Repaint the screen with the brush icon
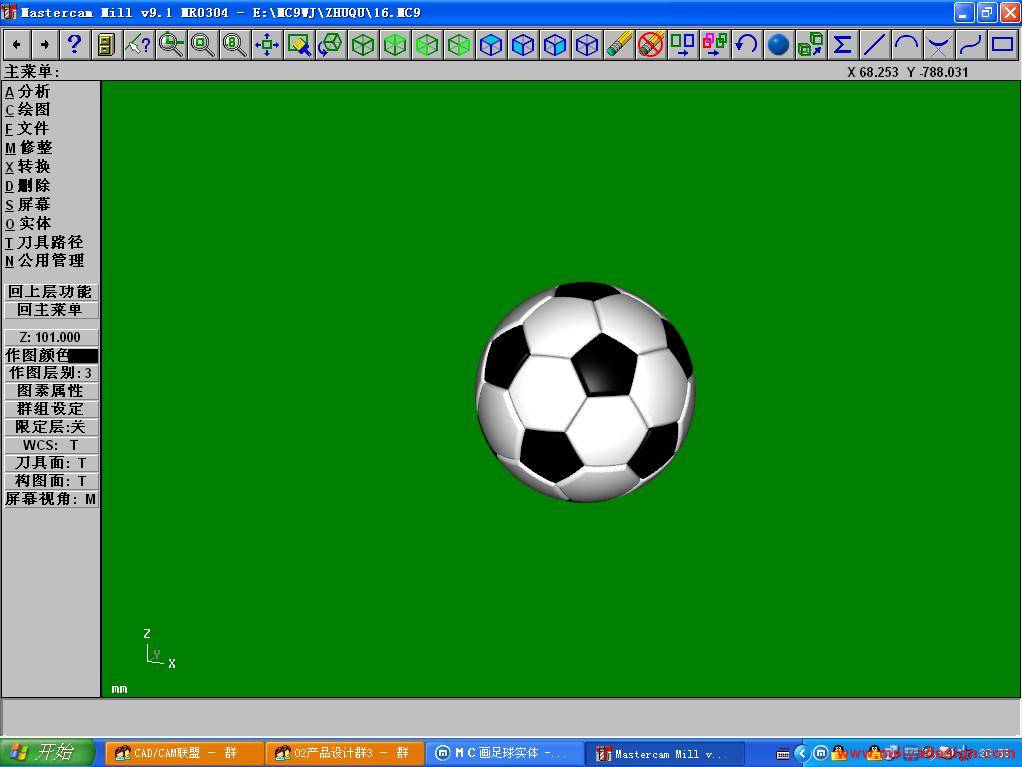The image size is (1022, 767). click(299, 44)
